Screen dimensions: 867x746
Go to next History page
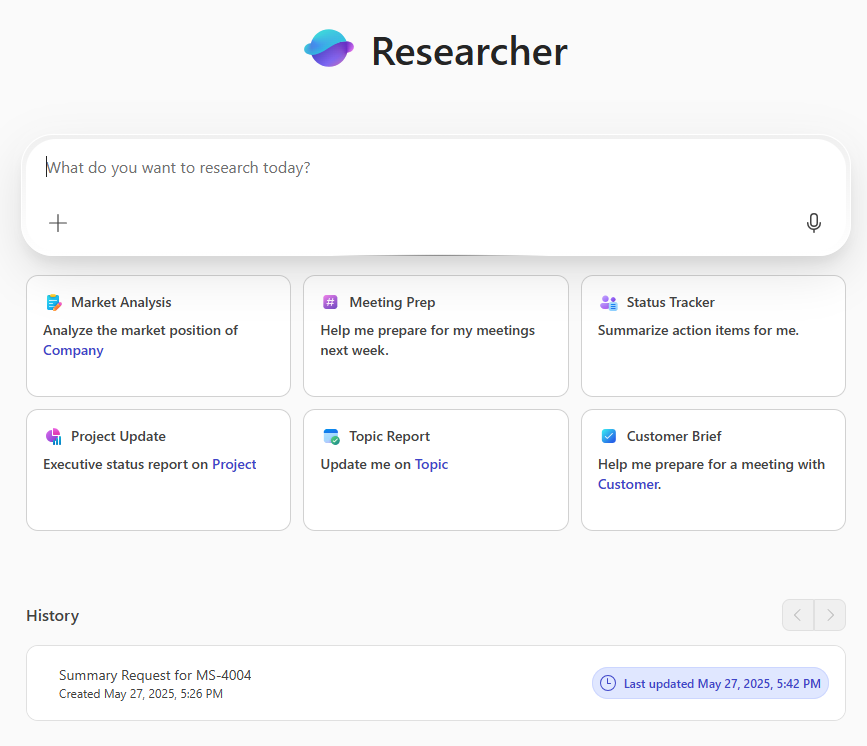pyautogui.click(x=830, y=615)
